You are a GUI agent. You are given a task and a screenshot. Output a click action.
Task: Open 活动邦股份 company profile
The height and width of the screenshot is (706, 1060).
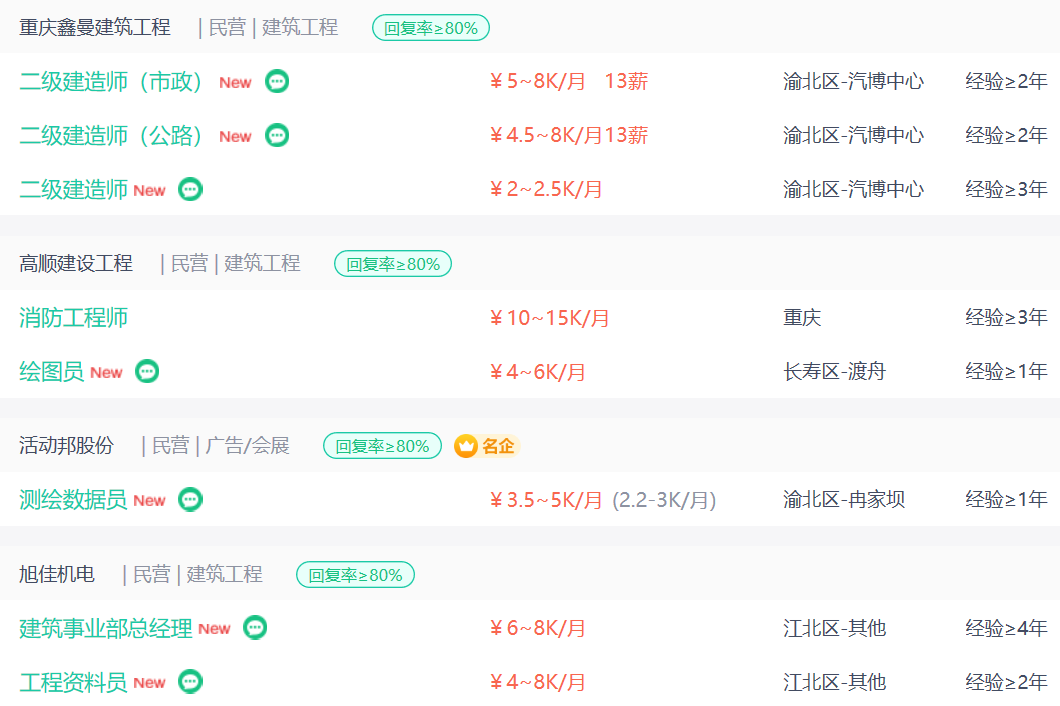(x=66, y=446)
